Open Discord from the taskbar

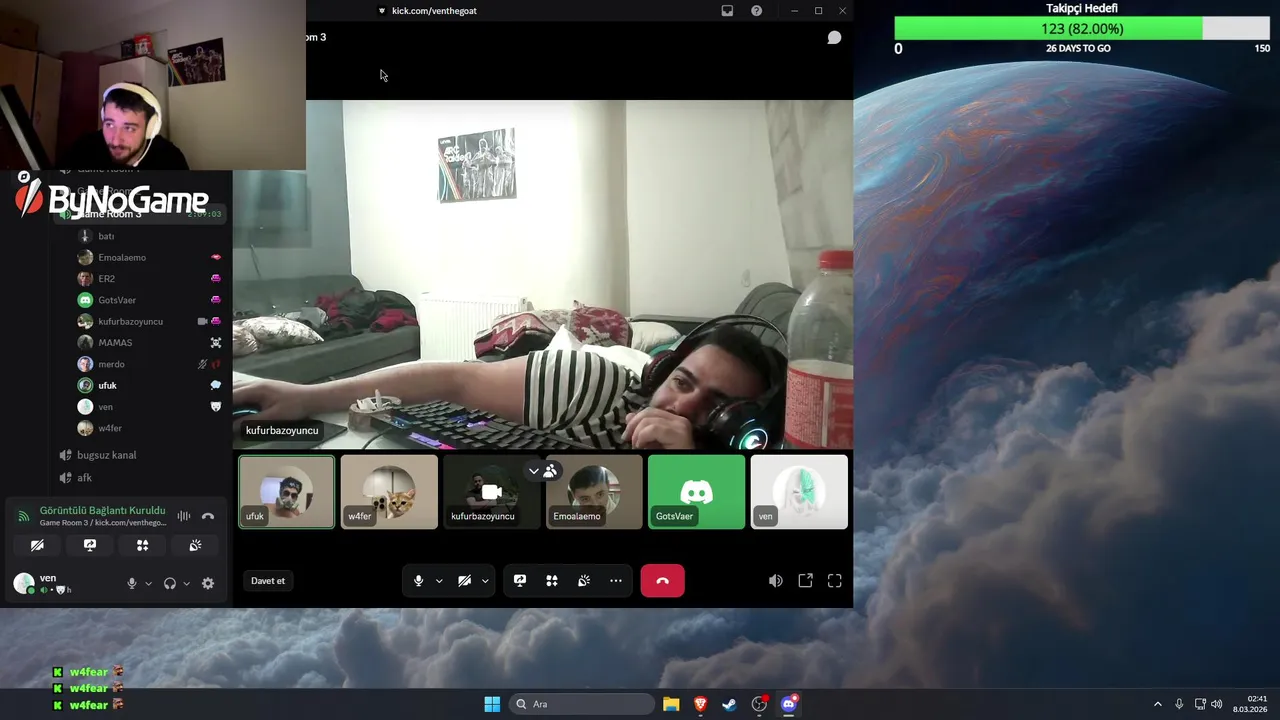(x=789, y=704)
